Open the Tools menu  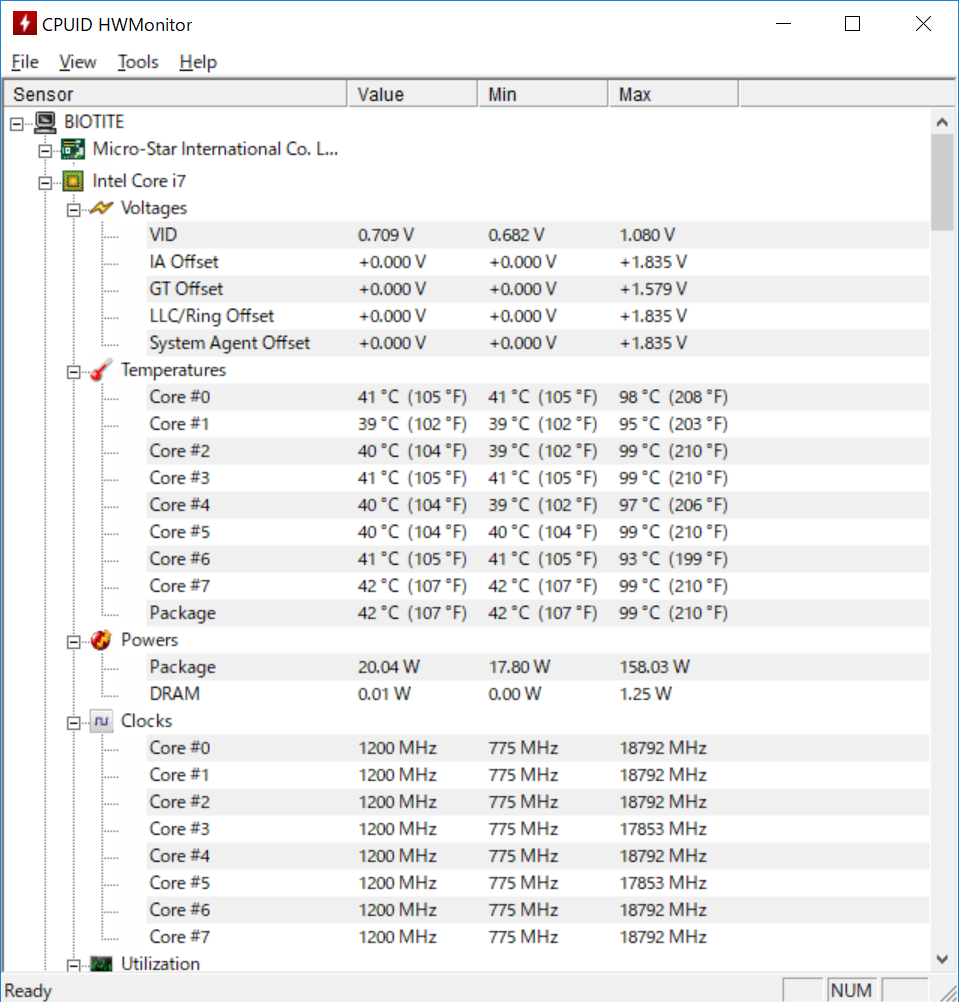pos(138,62)
